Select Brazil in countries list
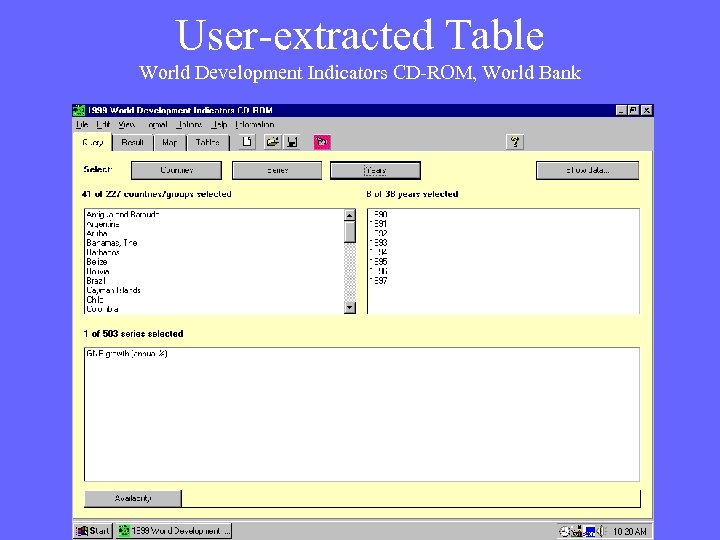The width and height of the screenshot is (720, 540). click(x=96, y=281)
